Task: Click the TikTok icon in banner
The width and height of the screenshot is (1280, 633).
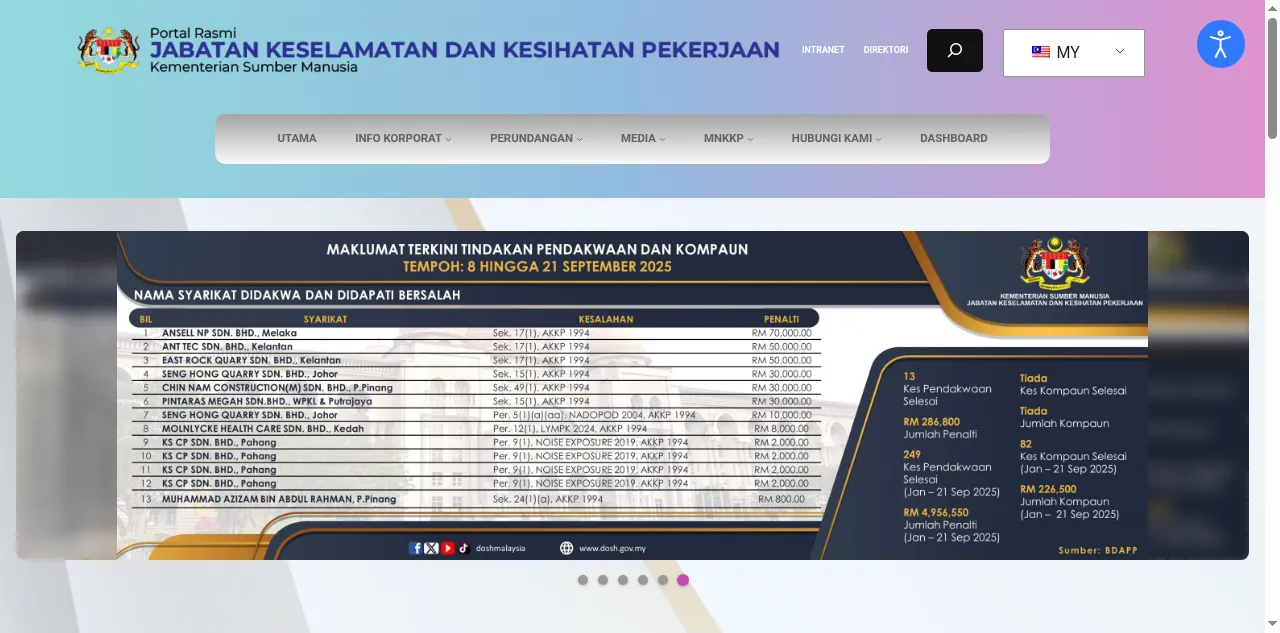Action: tap(463, 548)
